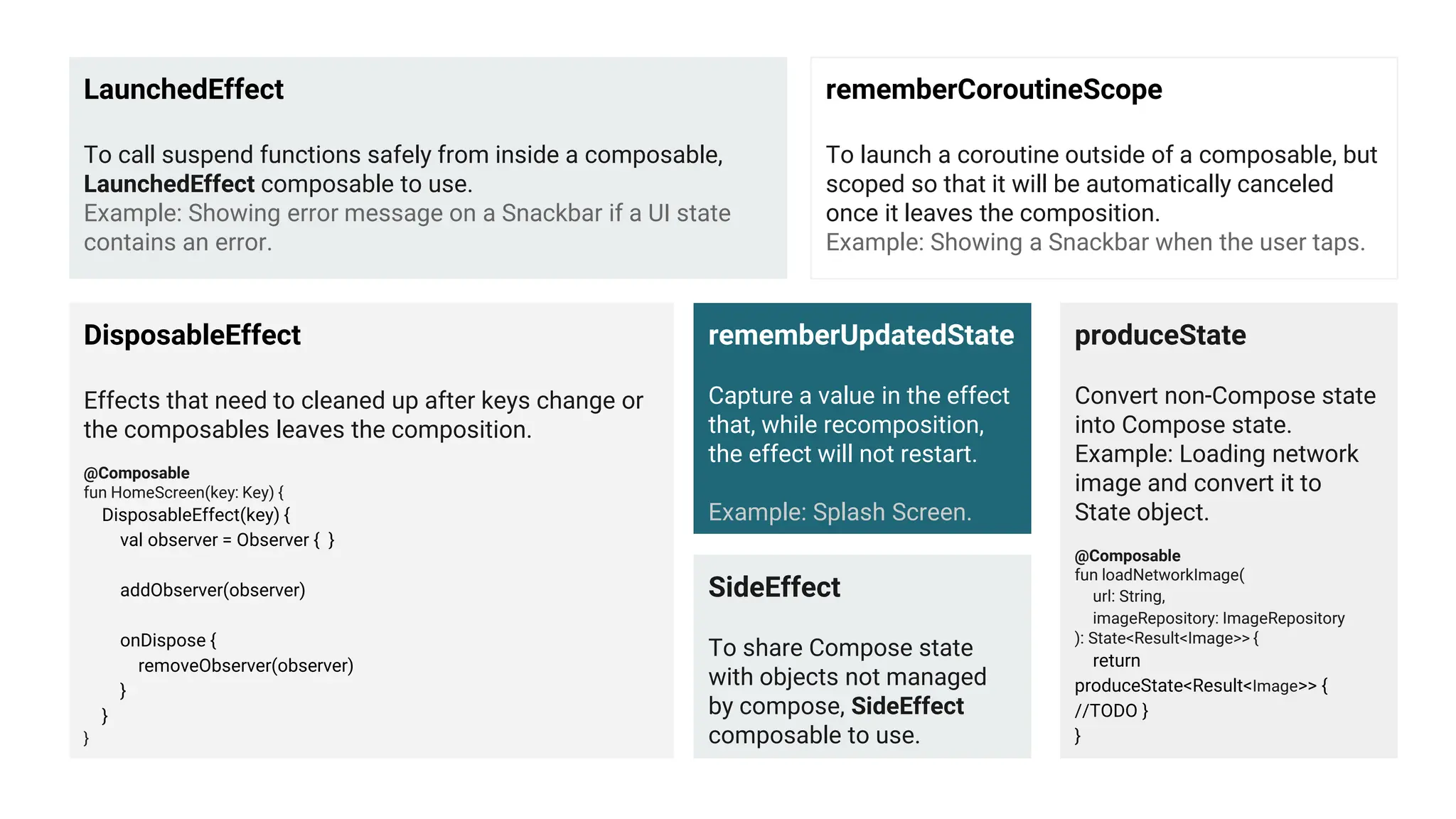Screen dimensions: 1456x819
Task: Click the bold LaunchedEffect word in description
Action: [169, 184]
